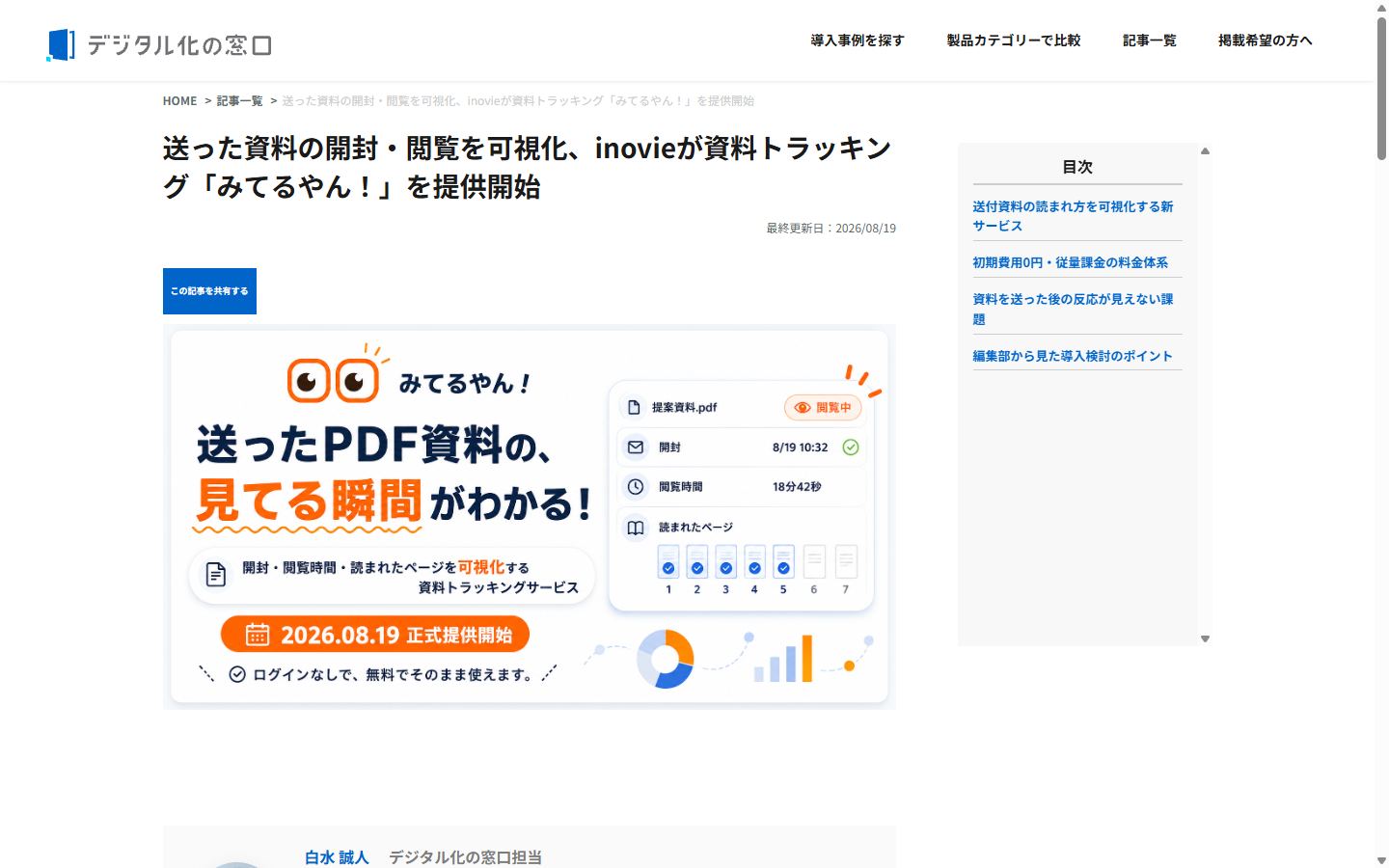Open 導入事例を探す menu item
1389x868 pixels.
coord(858,41)
